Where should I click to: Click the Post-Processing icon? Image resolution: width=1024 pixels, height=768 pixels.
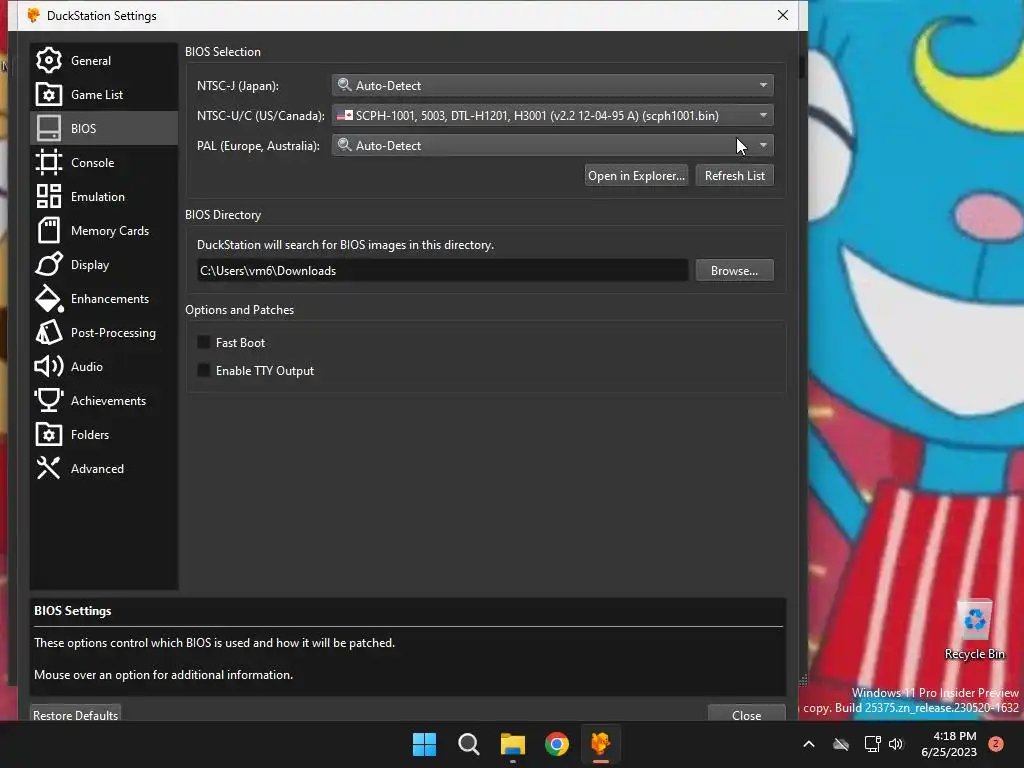[48, 332]
